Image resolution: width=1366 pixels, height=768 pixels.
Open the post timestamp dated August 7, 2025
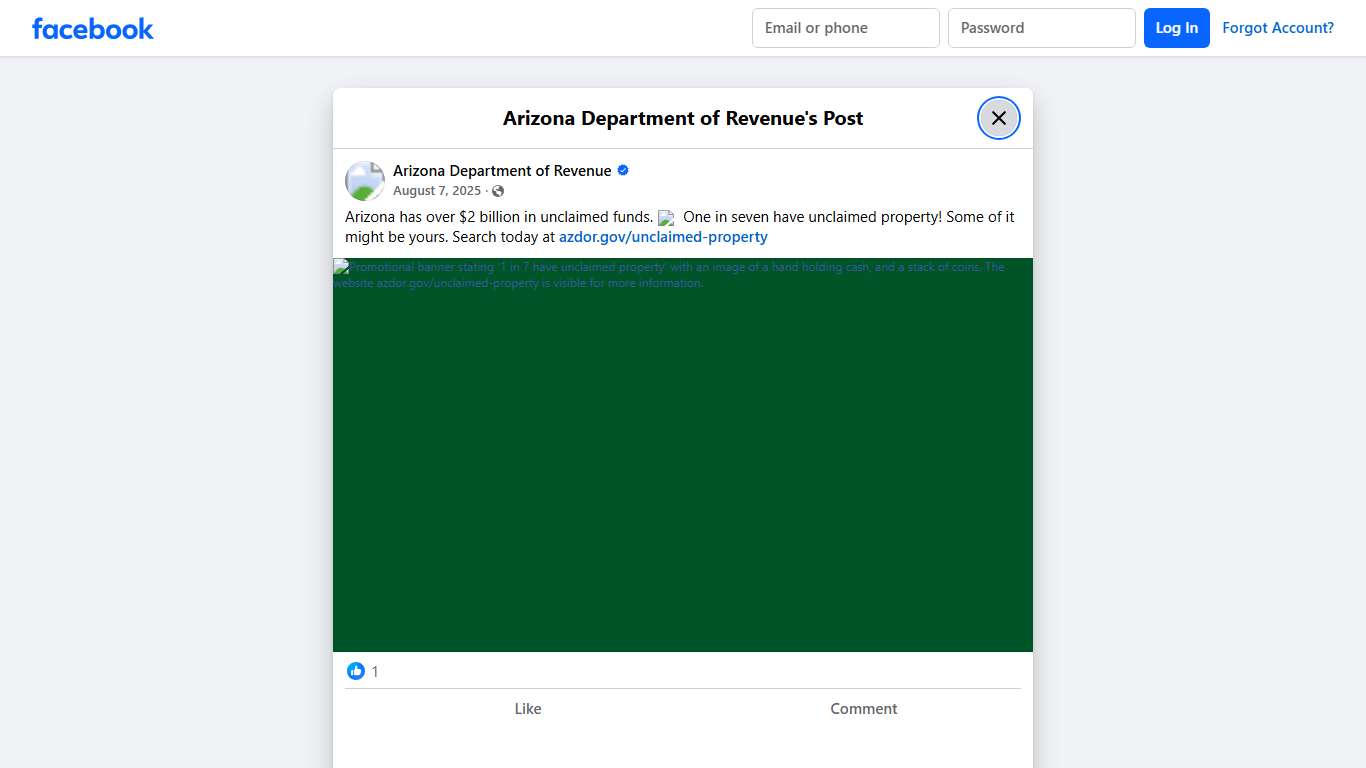coord(437,190)
